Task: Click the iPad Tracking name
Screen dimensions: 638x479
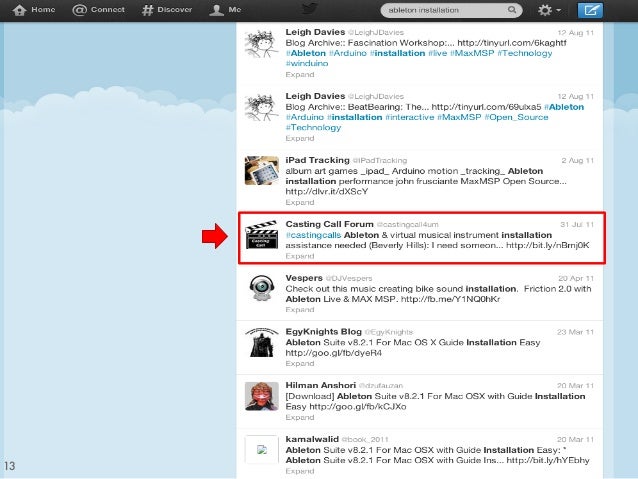Action: tap(317, 160)
